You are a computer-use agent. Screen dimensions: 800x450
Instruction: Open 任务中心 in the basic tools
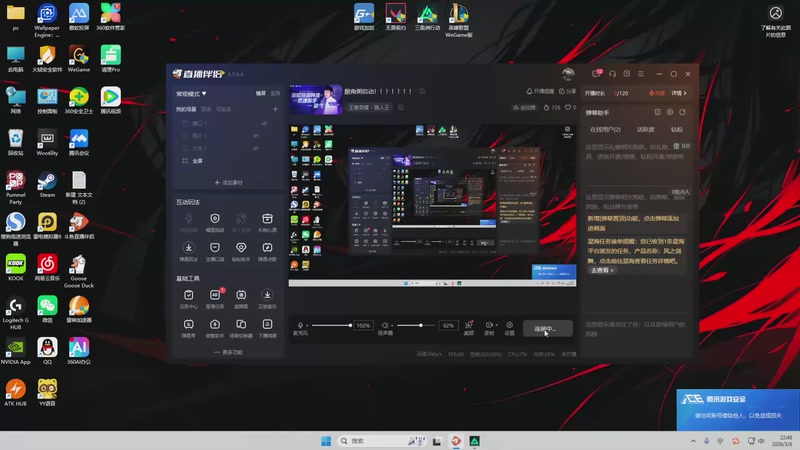(188, 299)
